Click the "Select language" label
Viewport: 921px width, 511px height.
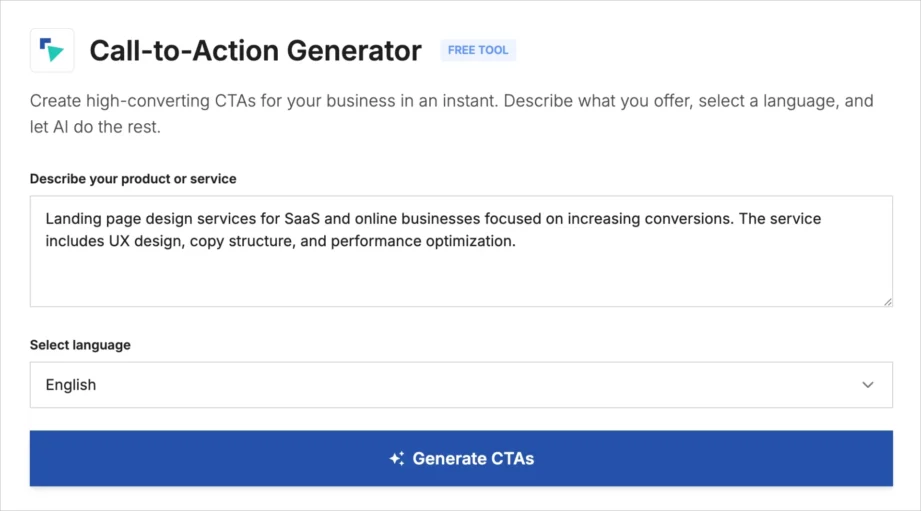(x=80, y=345)
